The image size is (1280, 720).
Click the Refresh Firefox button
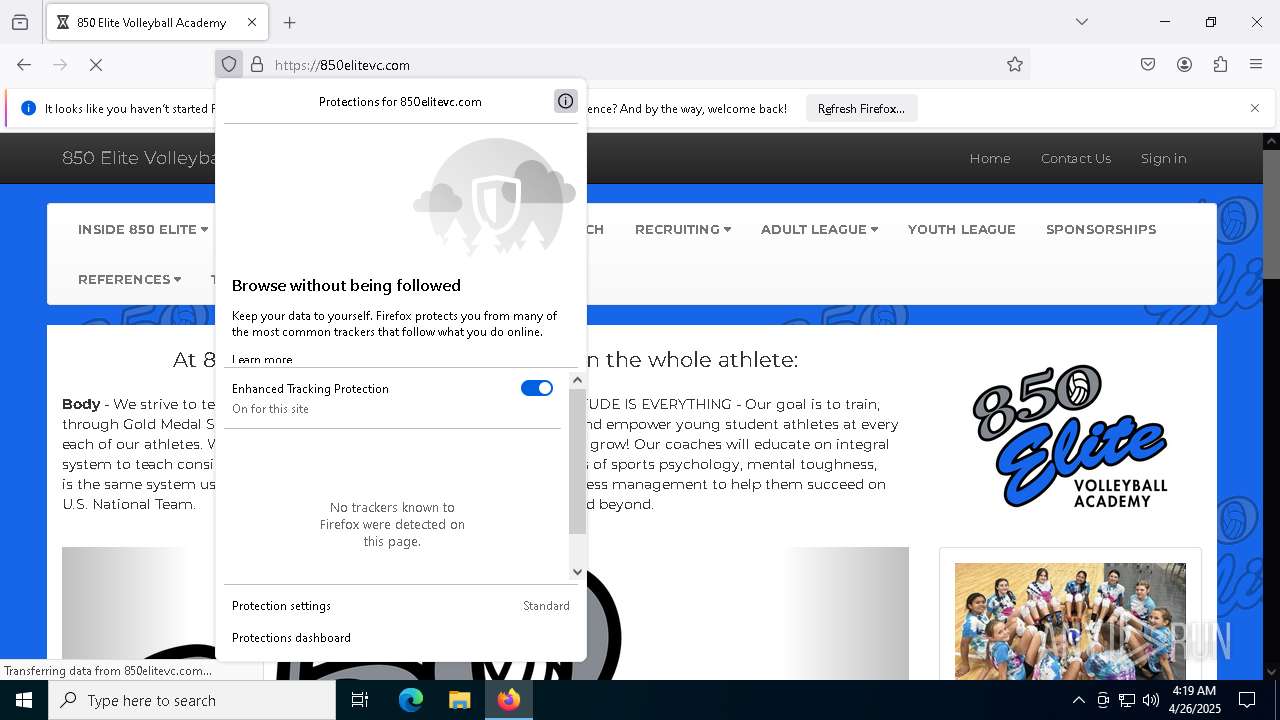[861, 109]
